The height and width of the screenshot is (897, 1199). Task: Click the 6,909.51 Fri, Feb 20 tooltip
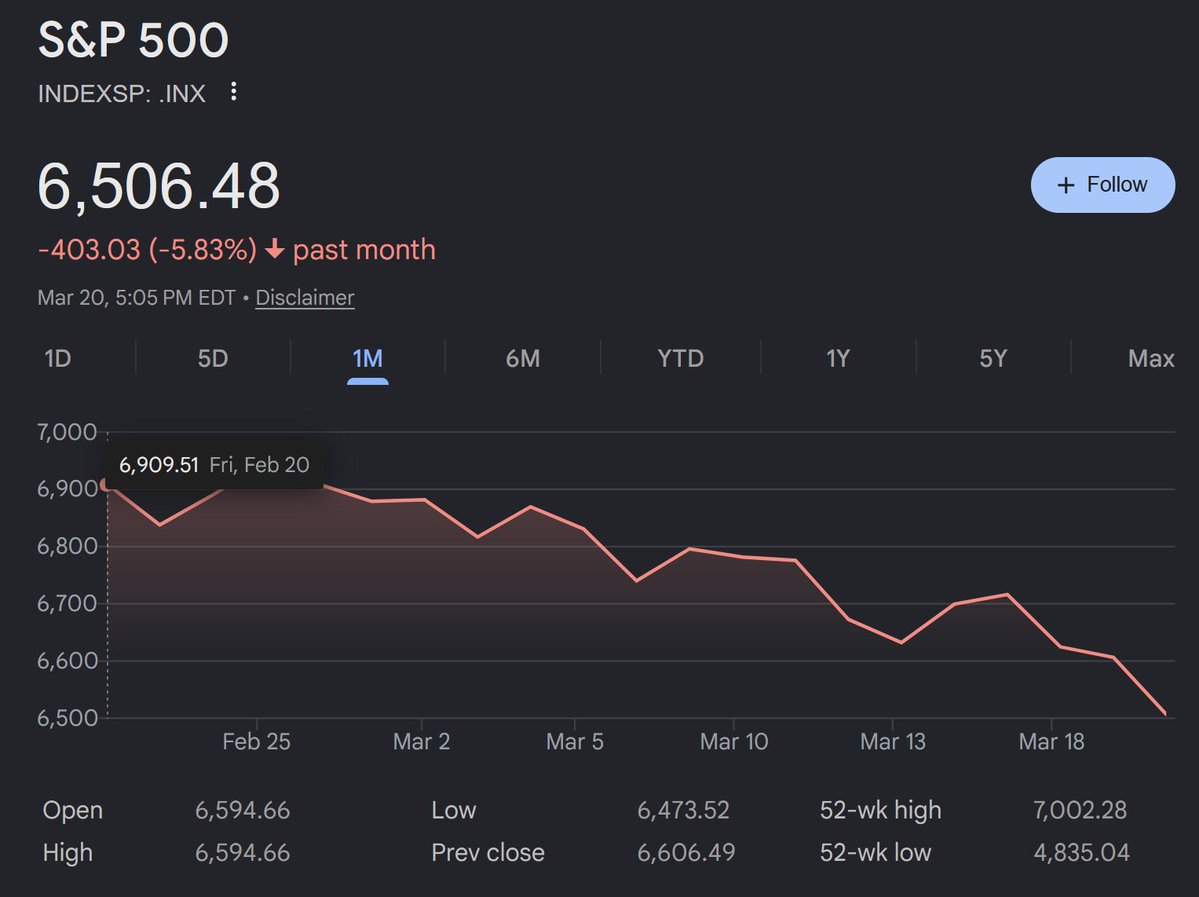pos(214,465)
